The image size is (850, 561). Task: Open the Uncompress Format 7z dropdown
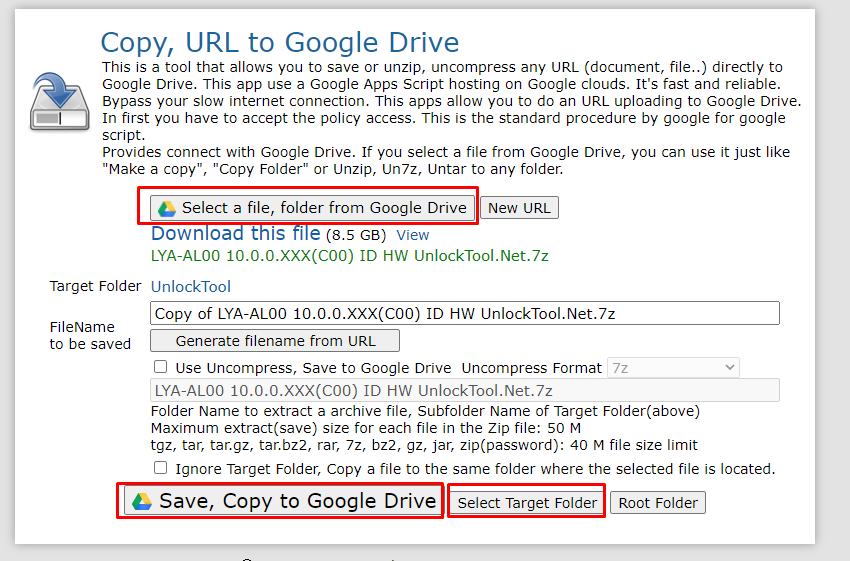point(673,368)
